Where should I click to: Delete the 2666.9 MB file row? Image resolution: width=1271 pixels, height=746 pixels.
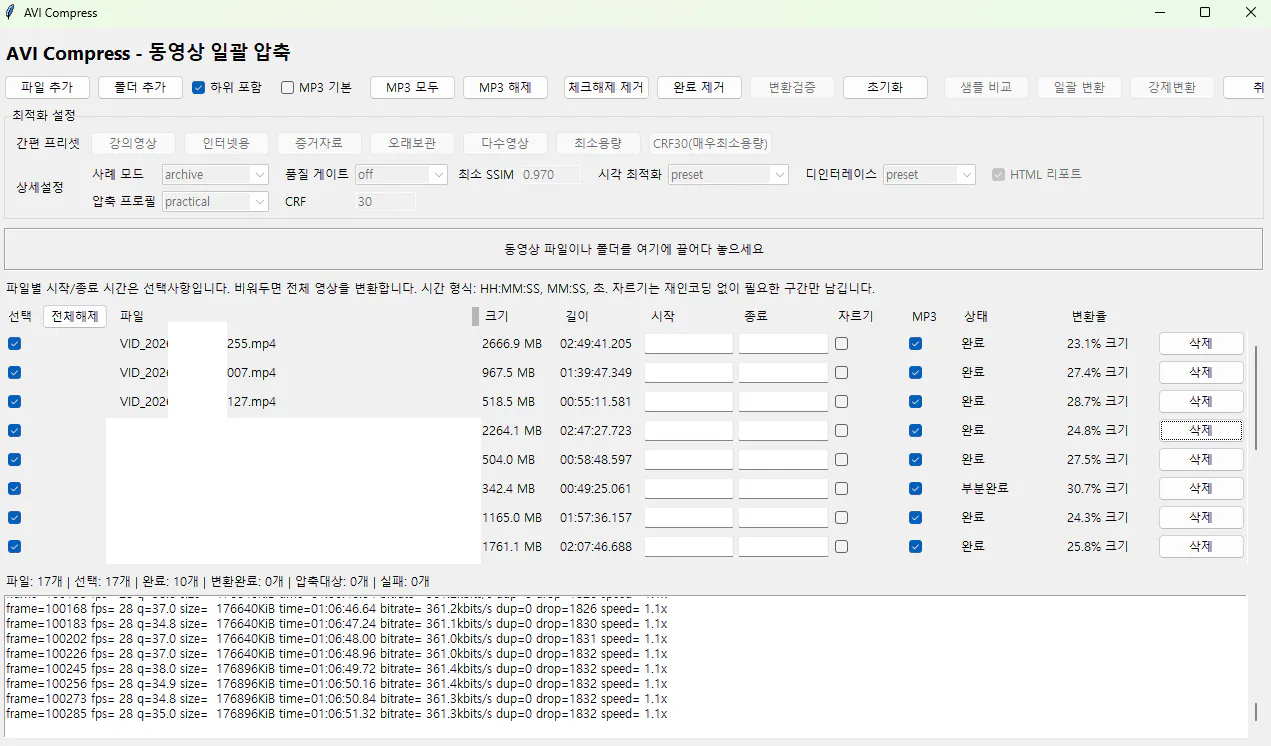(1201, 344)
